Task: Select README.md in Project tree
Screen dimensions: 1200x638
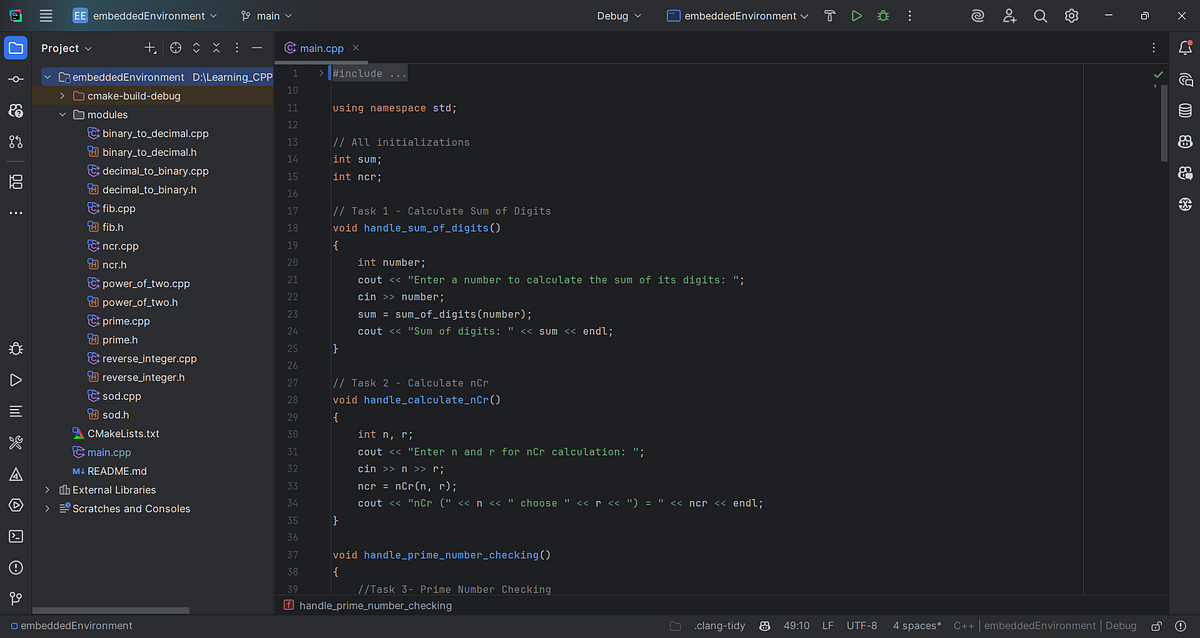Action: 117,471
